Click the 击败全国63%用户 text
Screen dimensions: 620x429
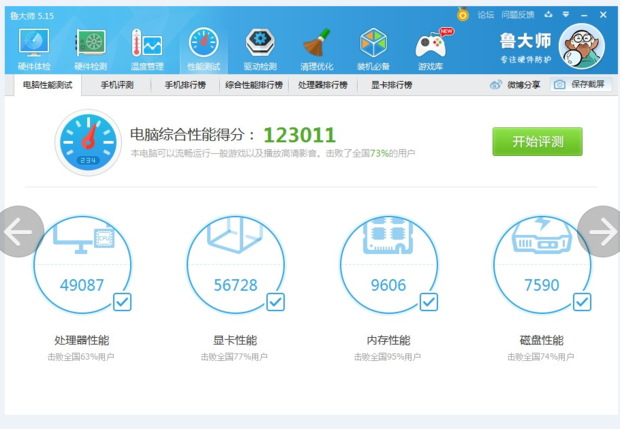pos(81,357)
